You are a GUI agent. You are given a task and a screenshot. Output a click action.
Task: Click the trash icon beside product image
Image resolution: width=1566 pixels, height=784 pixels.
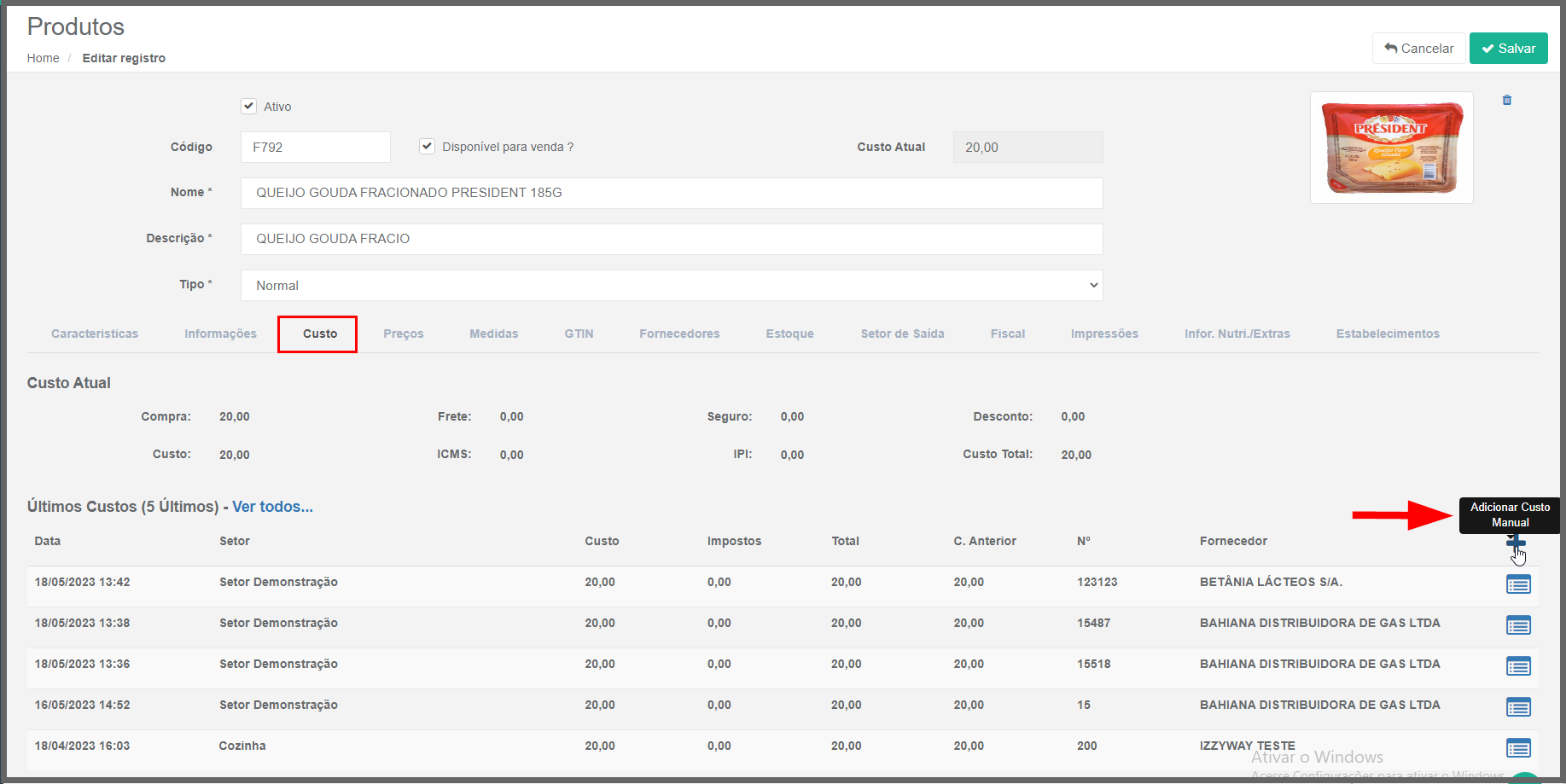coord(1506,101)
